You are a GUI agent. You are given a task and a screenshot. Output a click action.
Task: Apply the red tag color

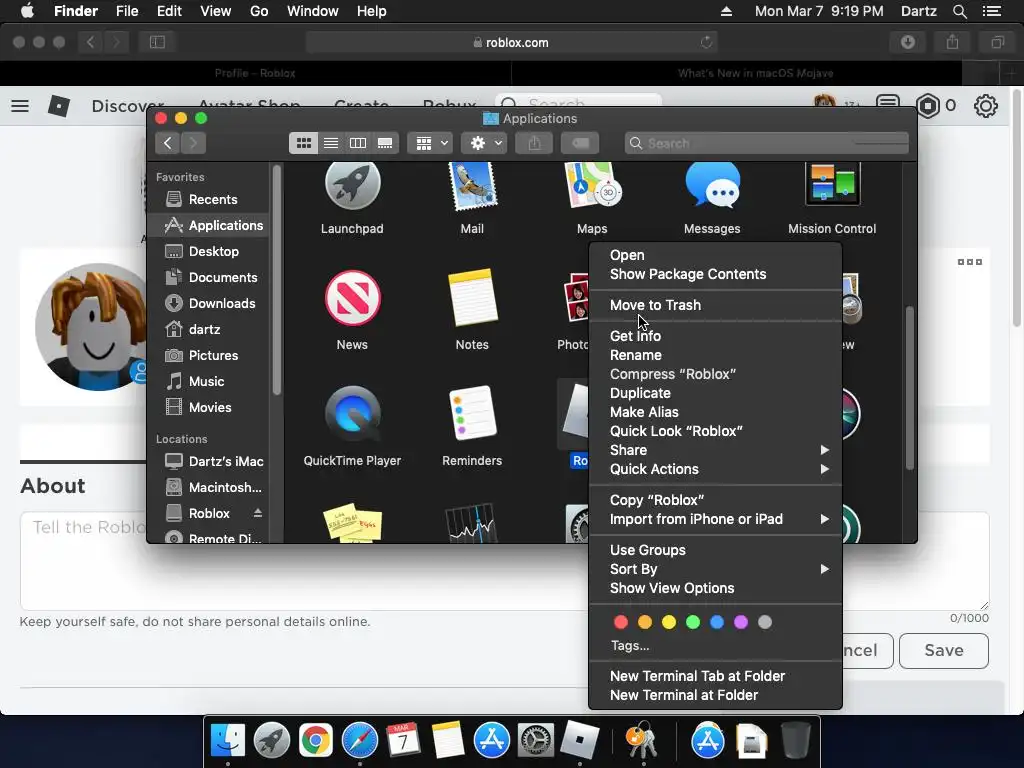click(x=621, y=622)
